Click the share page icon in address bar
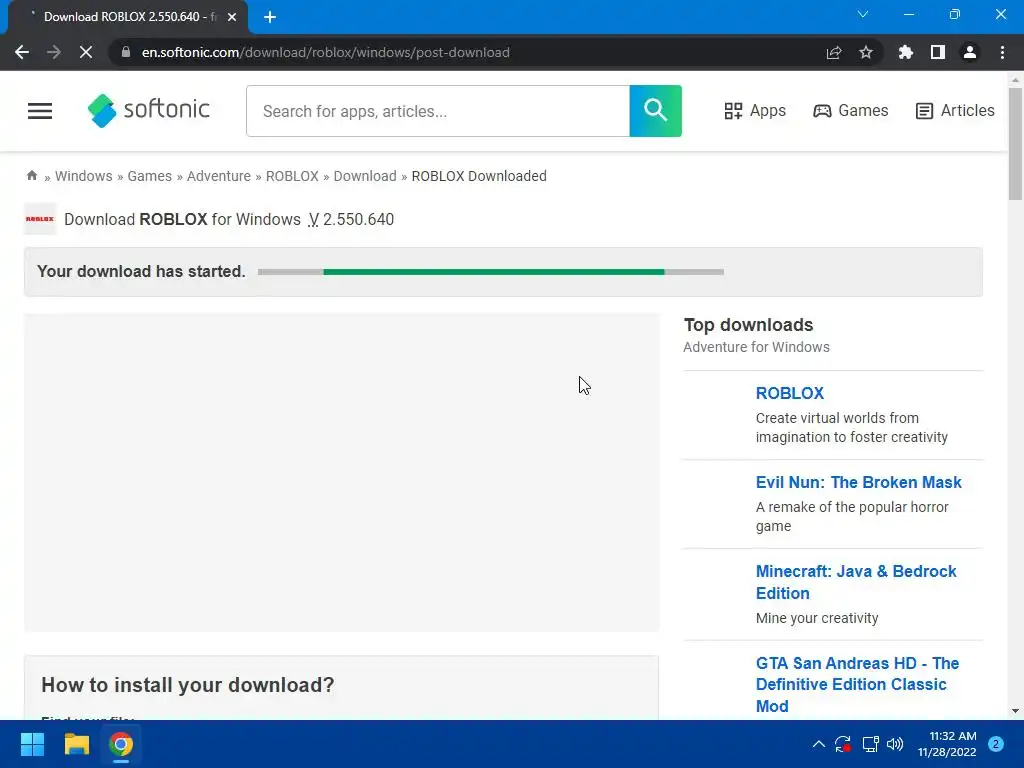 (x=834, y=52)
